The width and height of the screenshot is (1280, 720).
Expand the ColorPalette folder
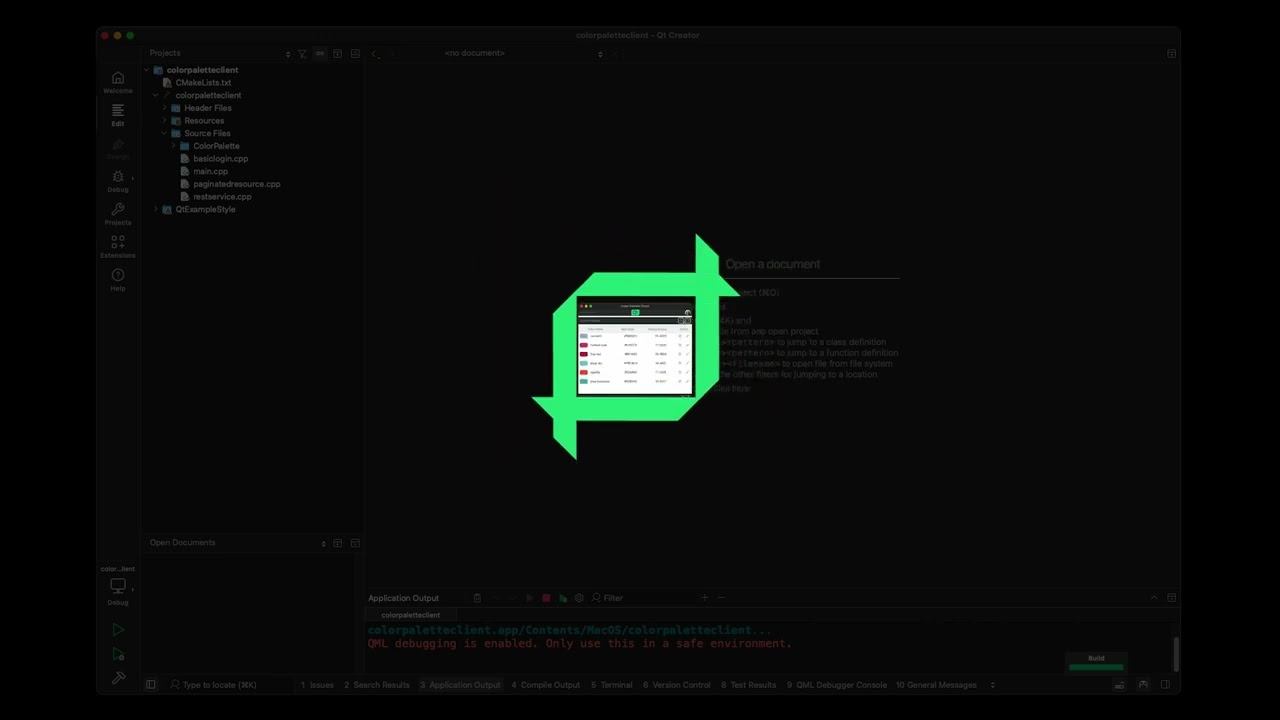pos(174,146)
